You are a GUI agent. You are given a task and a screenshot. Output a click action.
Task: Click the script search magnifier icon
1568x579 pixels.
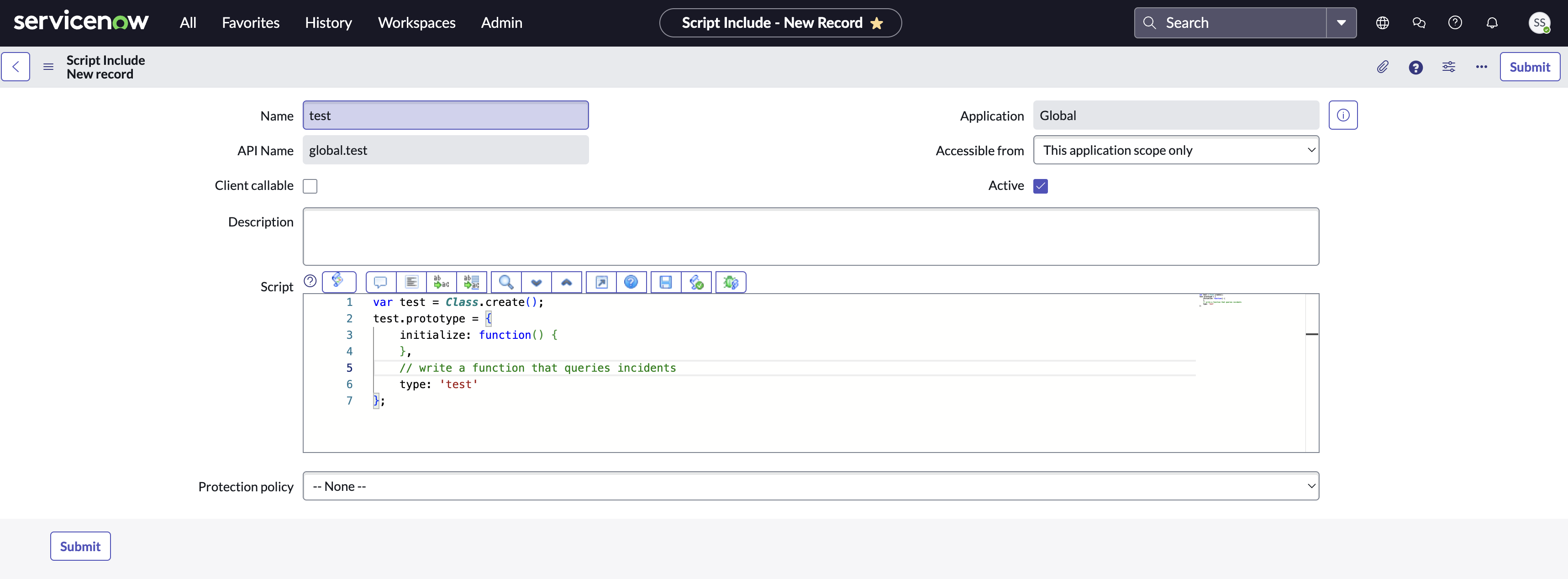point(506,283)
